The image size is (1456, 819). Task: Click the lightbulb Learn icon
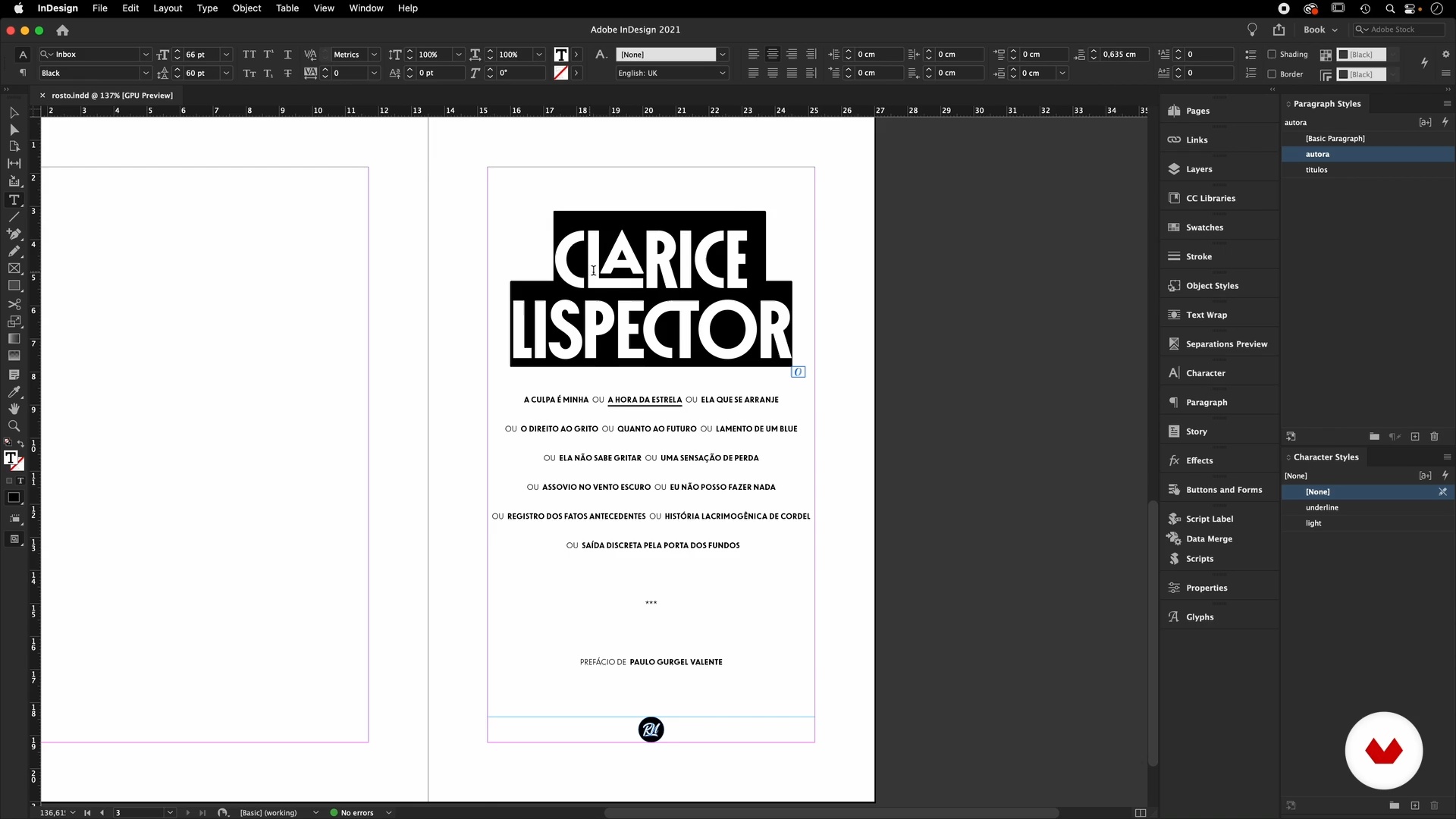tap(1252, 30)
